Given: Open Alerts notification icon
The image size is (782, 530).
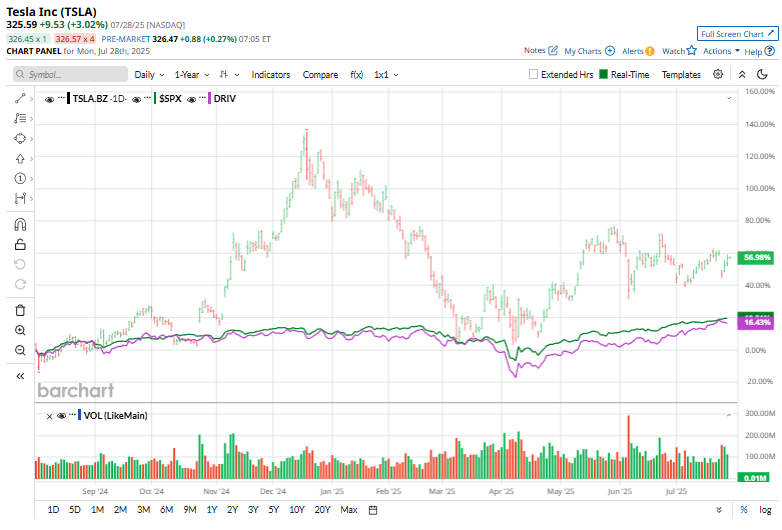Looking at the screenshot, I should pos(649,51).
